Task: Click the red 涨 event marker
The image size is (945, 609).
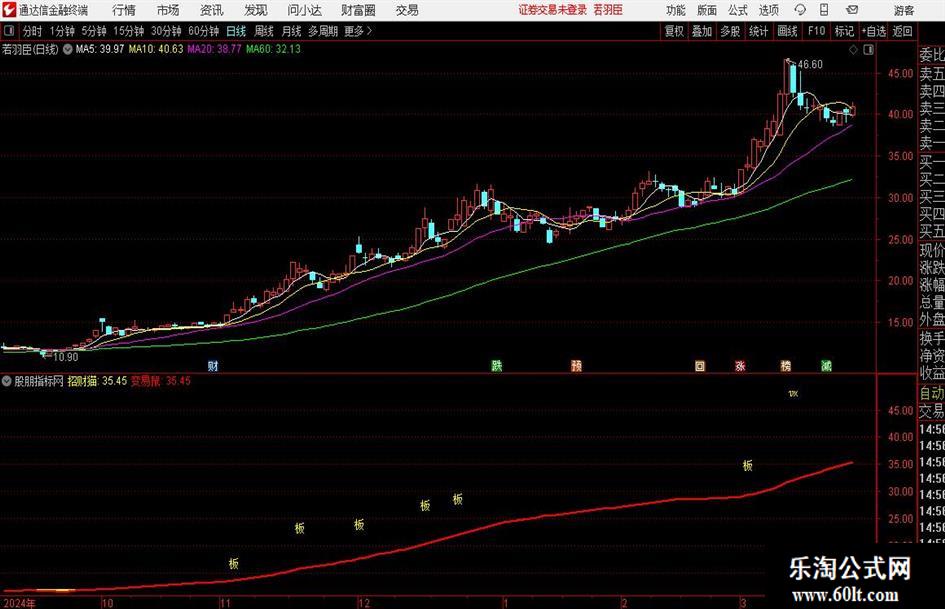Action: pyautogui.click(x=739, y=365)
